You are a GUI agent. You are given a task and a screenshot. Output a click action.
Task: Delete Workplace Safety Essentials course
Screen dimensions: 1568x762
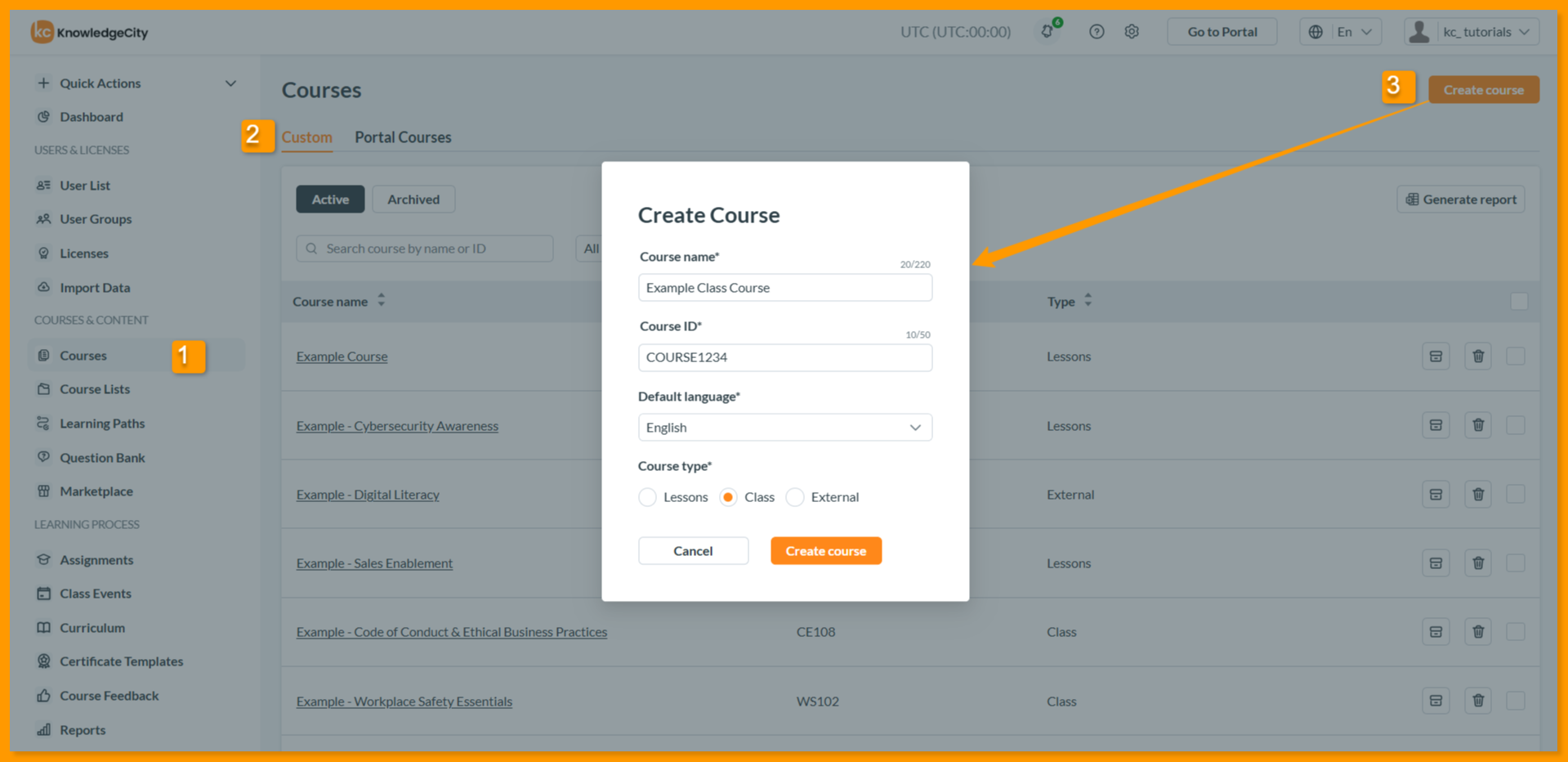coord(1478,701)
